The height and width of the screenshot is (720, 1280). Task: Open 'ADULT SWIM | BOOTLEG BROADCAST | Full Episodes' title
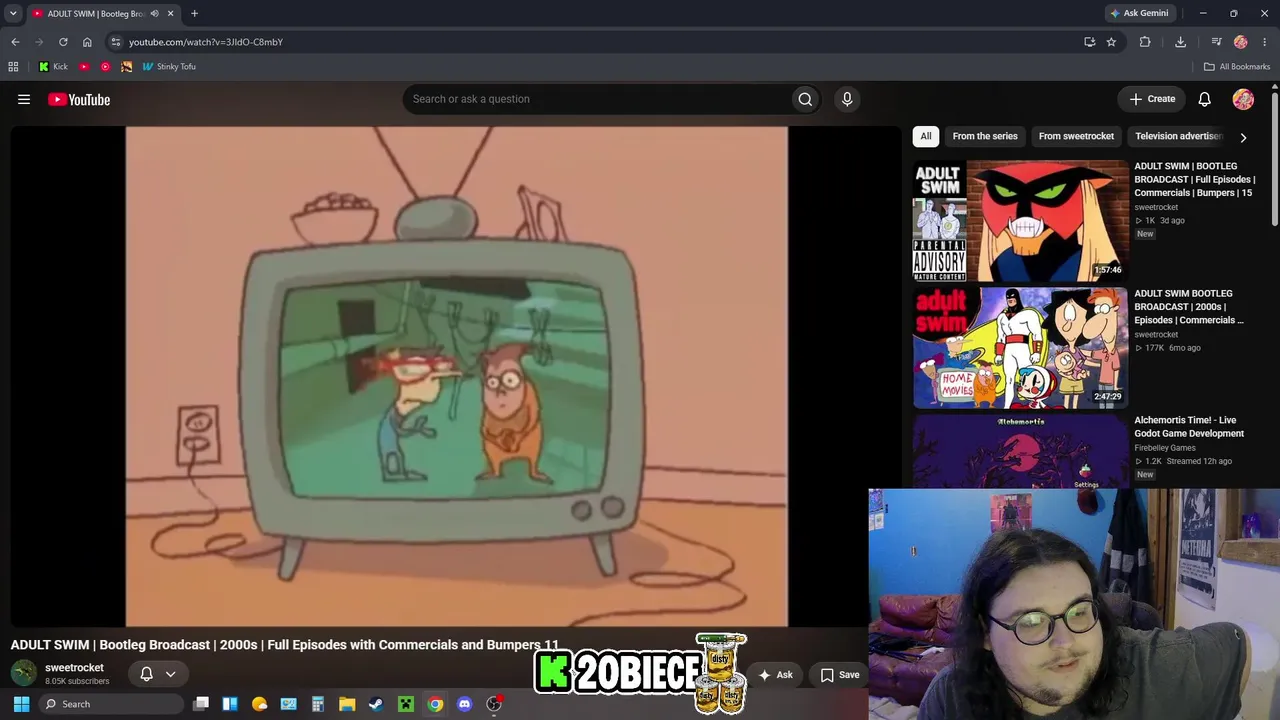click(x=1195, y=179)
